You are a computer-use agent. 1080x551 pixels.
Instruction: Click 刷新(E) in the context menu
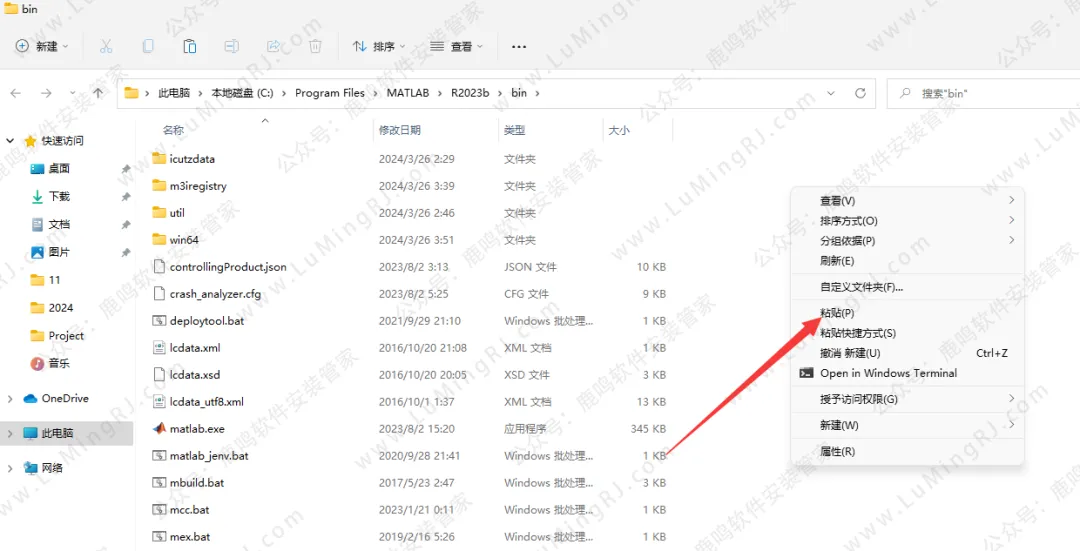[x=837, y=260]
